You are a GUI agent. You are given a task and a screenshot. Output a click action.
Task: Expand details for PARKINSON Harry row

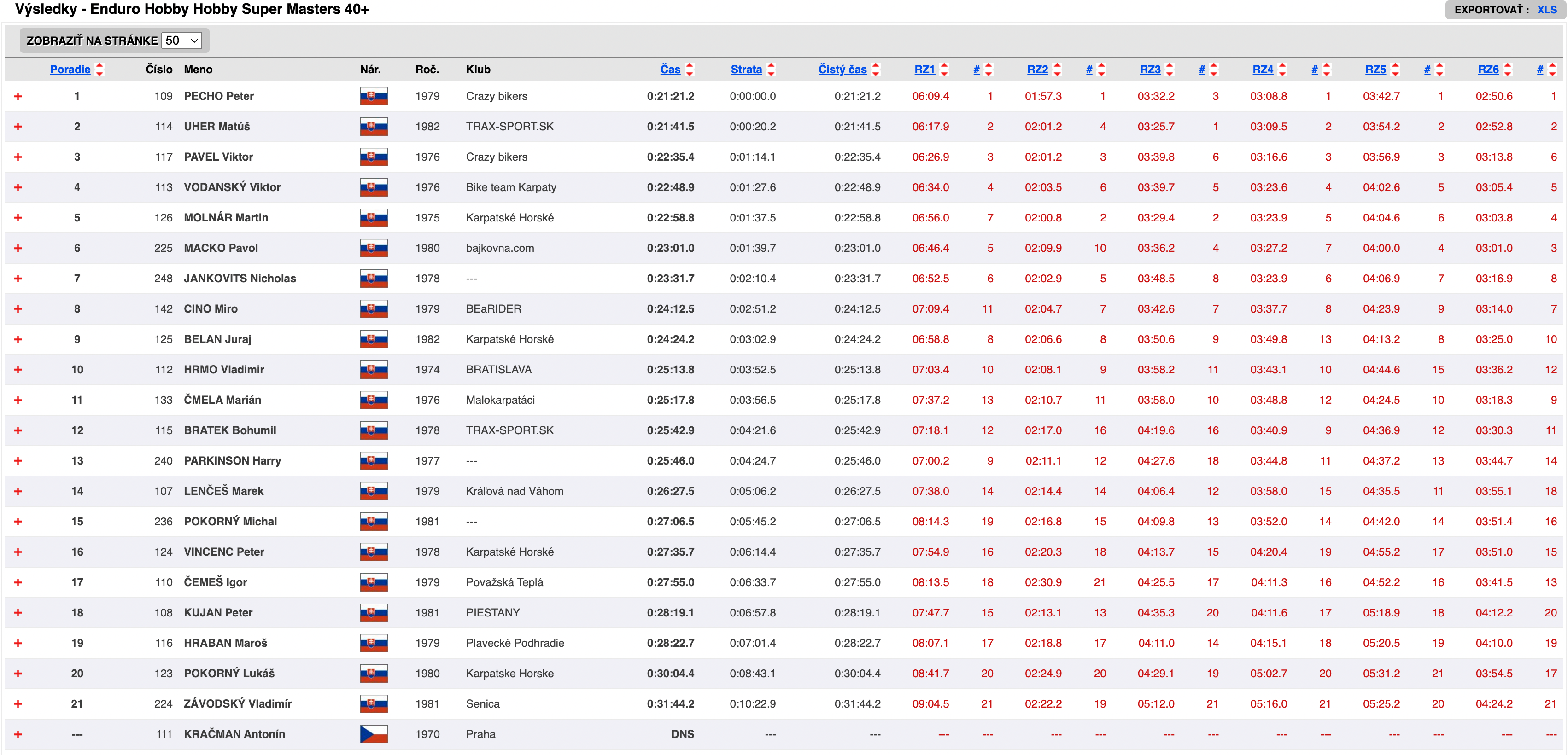(18, 461)
